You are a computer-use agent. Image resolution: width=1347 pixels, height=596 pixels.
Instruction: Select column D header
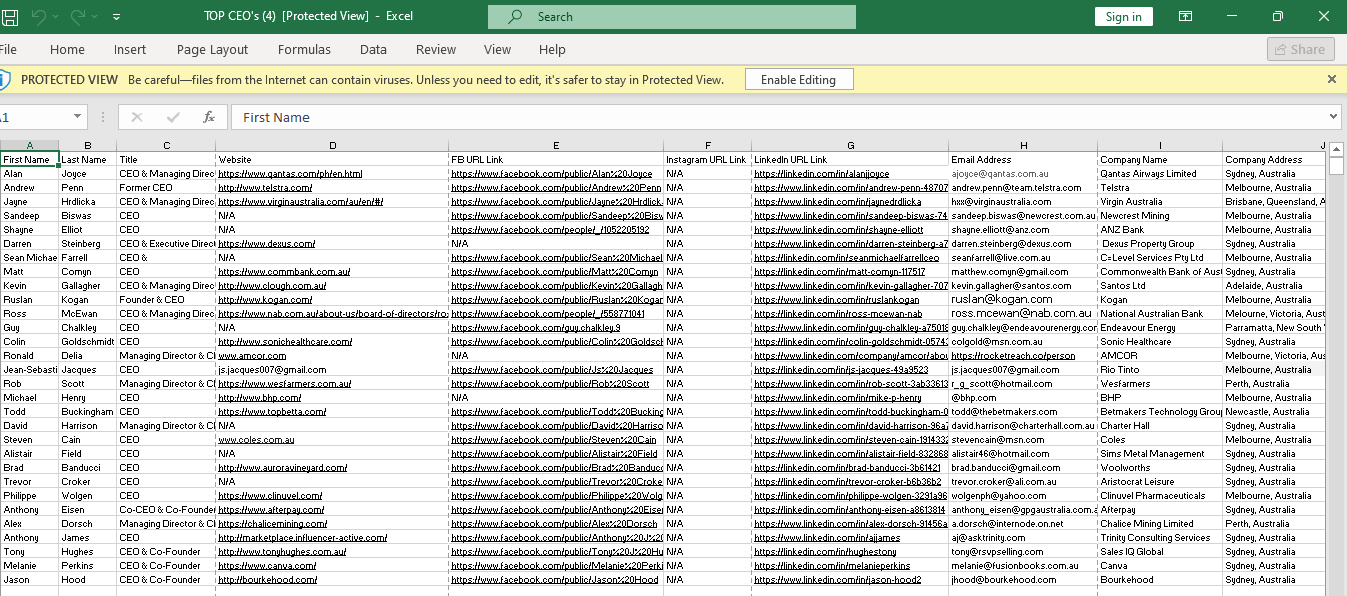[x=332, y=146]
